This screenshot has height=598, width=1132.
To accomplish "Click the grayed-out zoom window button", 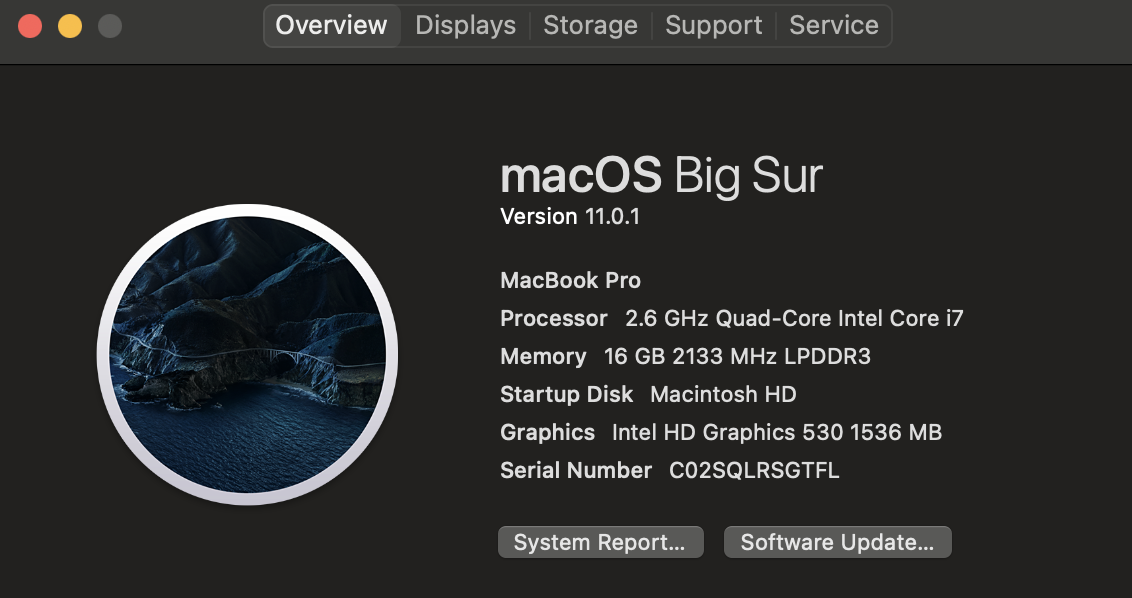I will tap(110, 26).
